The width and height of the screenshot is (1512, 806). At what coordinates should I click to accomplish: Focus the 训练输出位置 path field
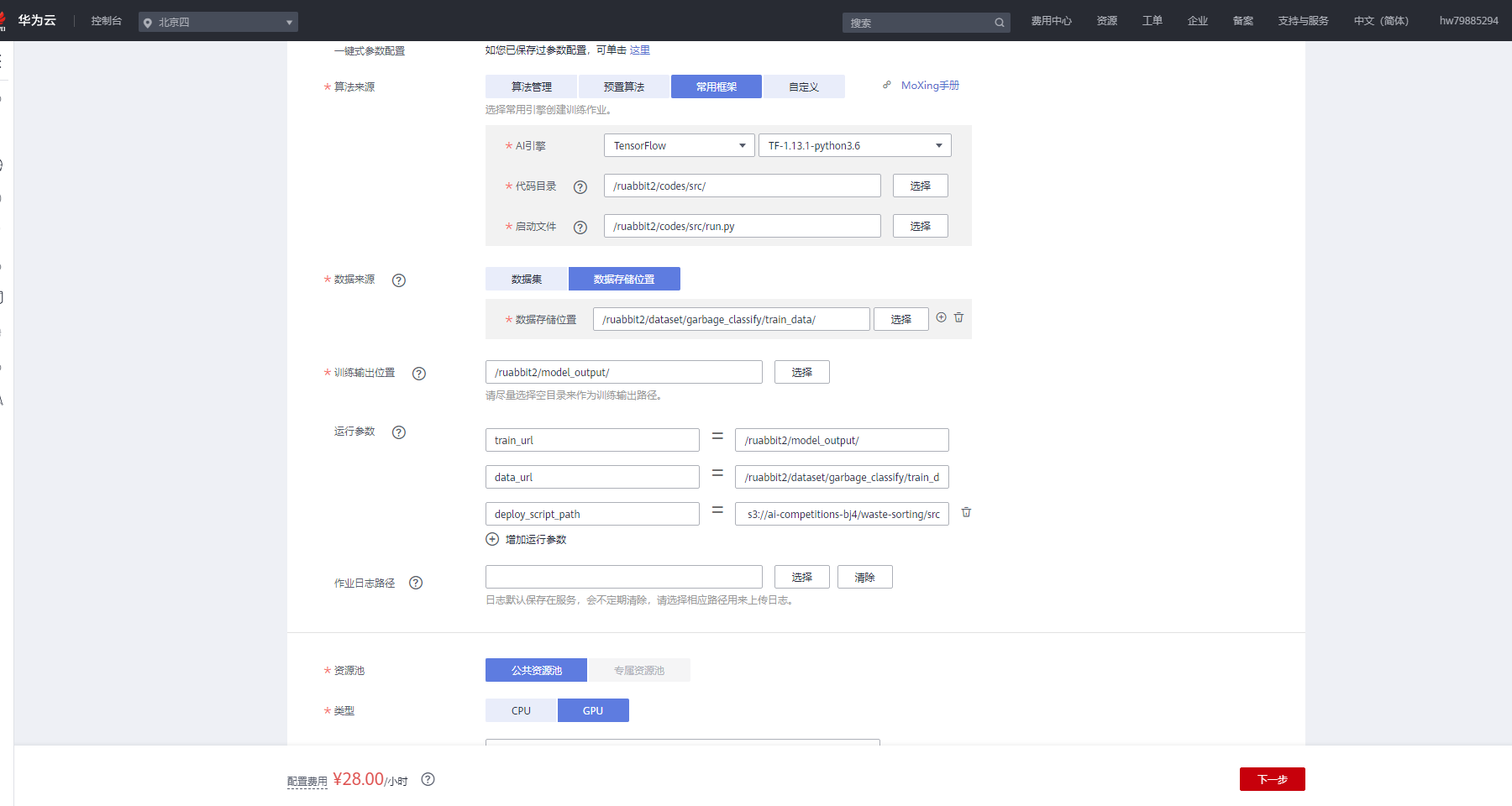624,372
